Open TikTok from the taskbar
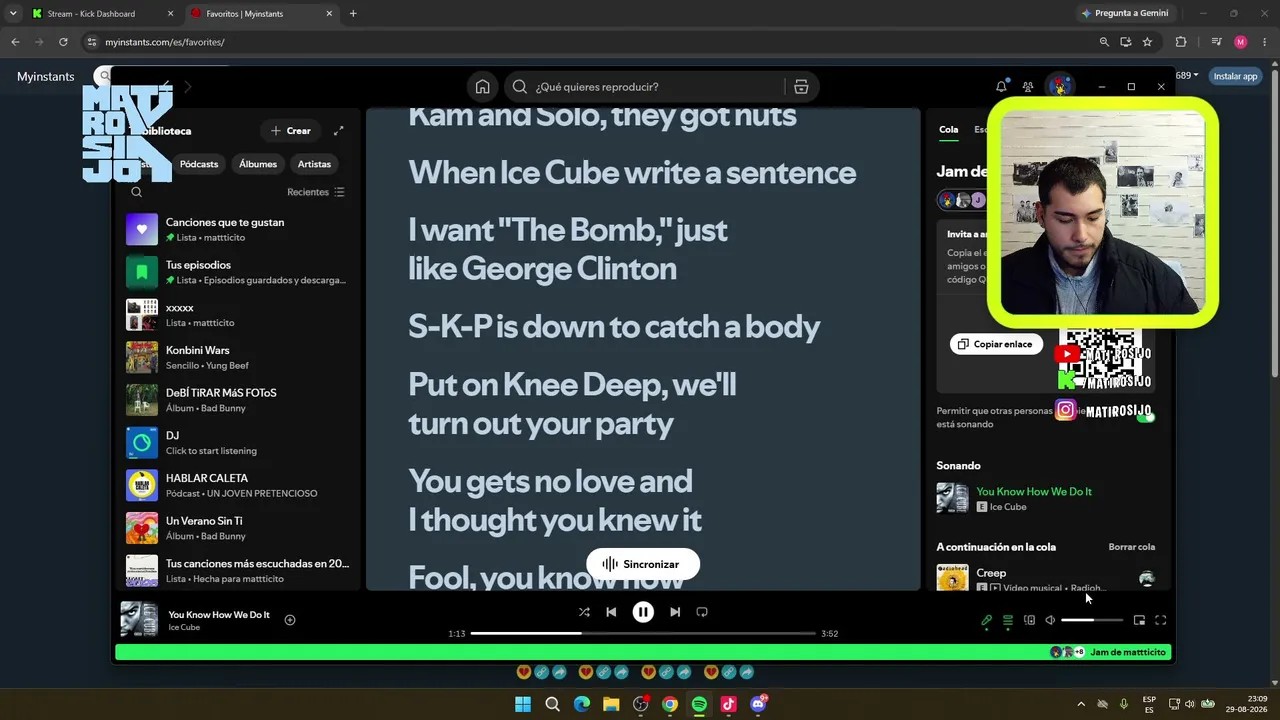The width and height of the screenshot is (1280, 720). coord(728,705)
